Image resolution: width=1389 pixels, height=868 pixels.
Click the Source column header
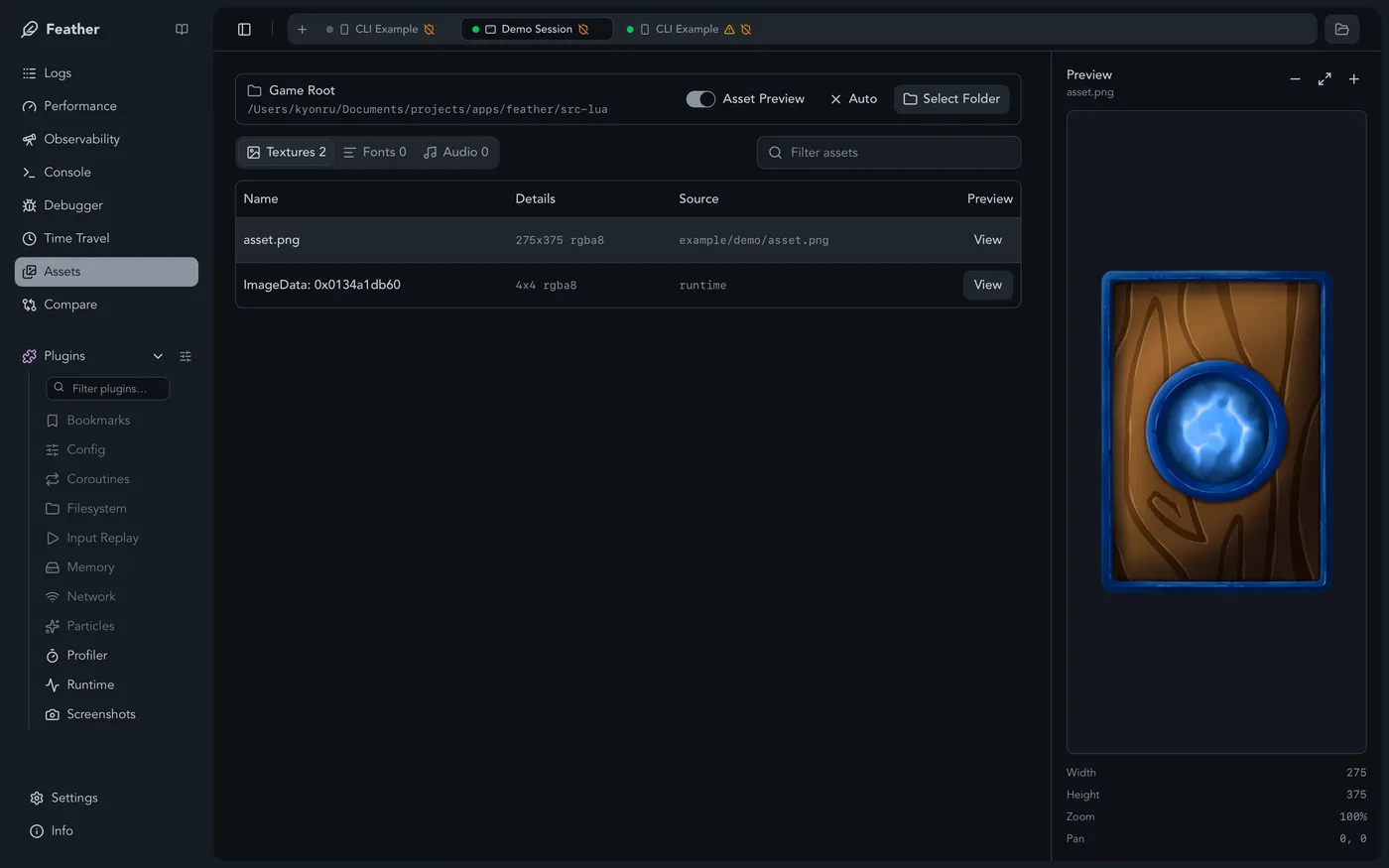pos(698,199)
